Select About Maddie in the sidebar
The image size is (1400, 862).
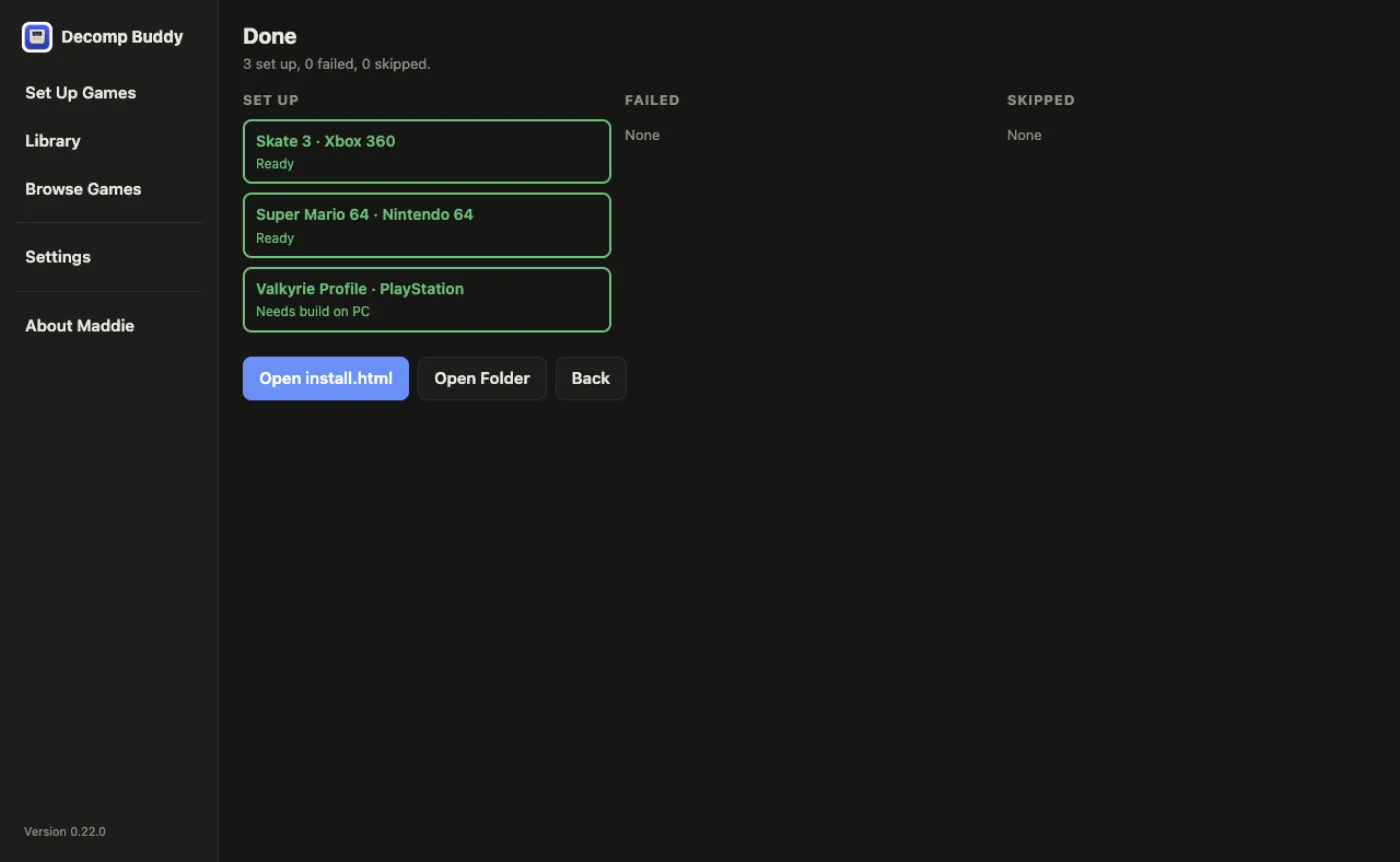pyautogui.click(x=80, y=326)
